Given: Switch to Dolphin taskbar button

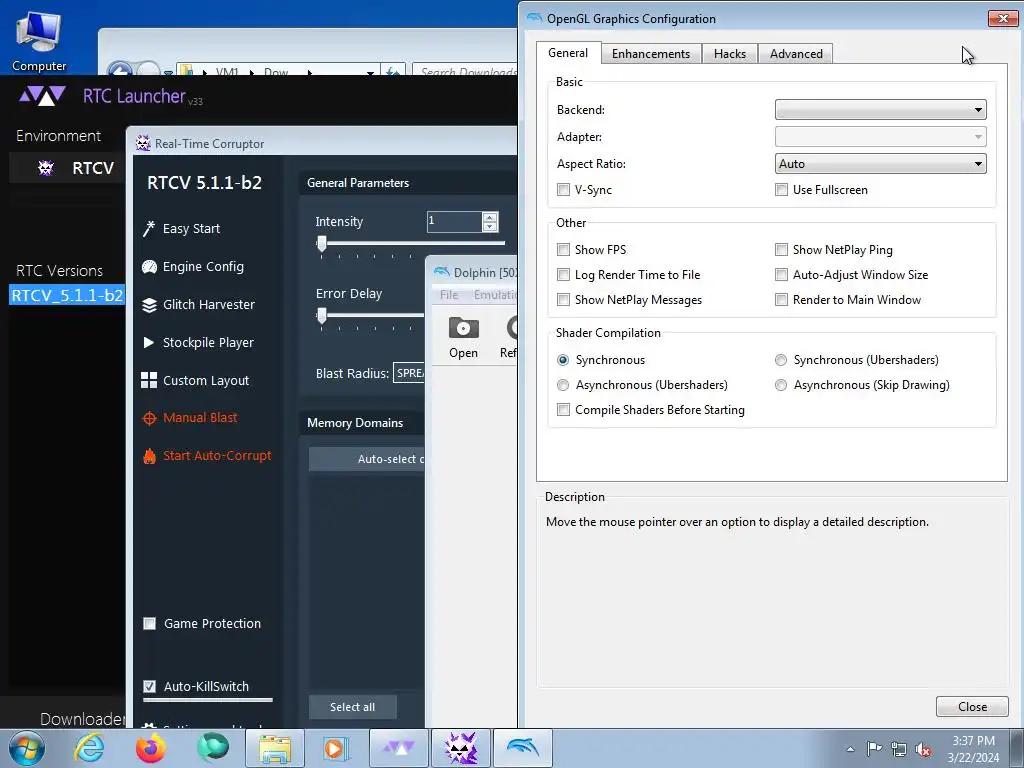Looking at the screenshot, I should click(523, 748).
